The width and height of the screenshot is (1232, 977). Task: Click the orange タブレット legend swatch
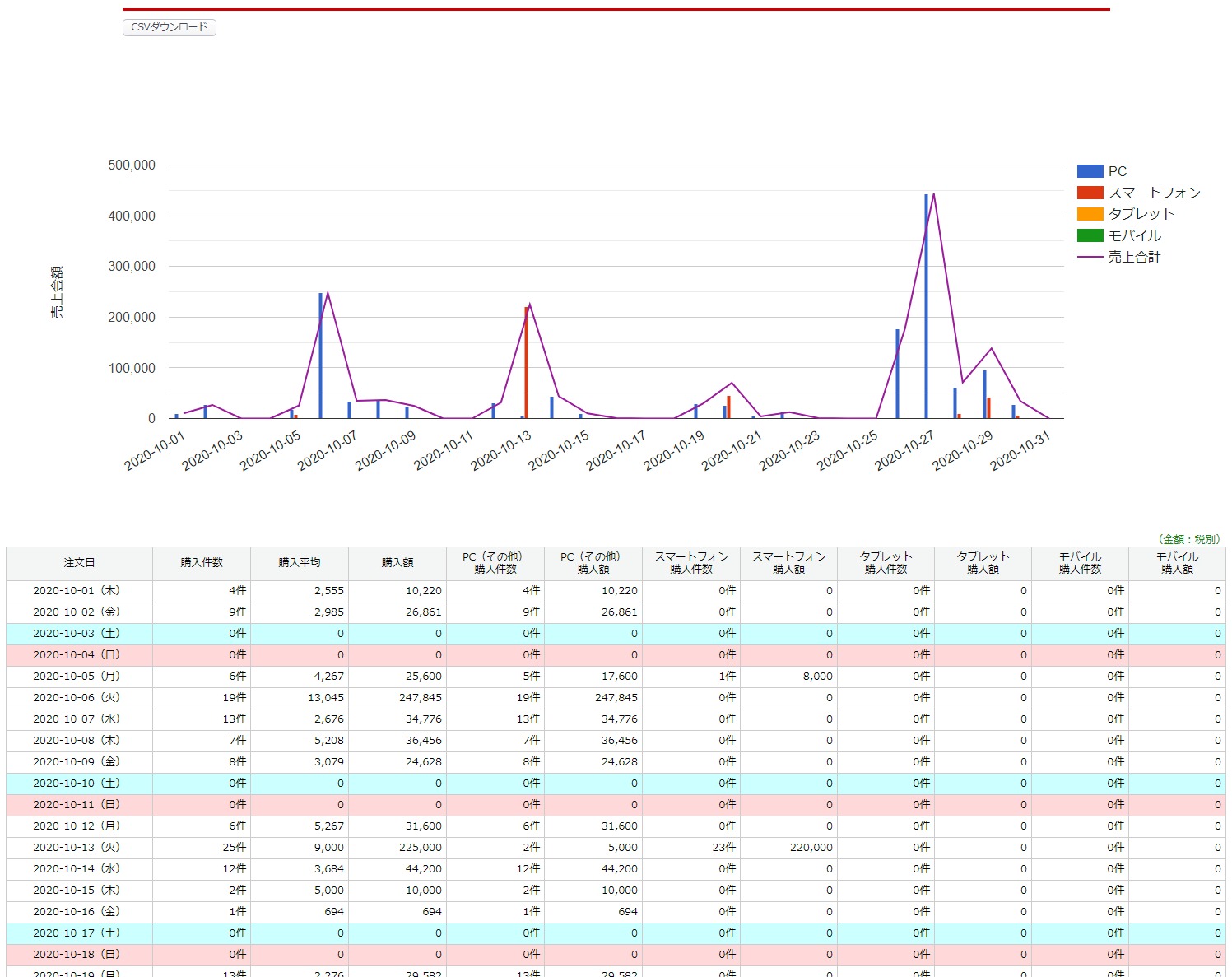1090,214
